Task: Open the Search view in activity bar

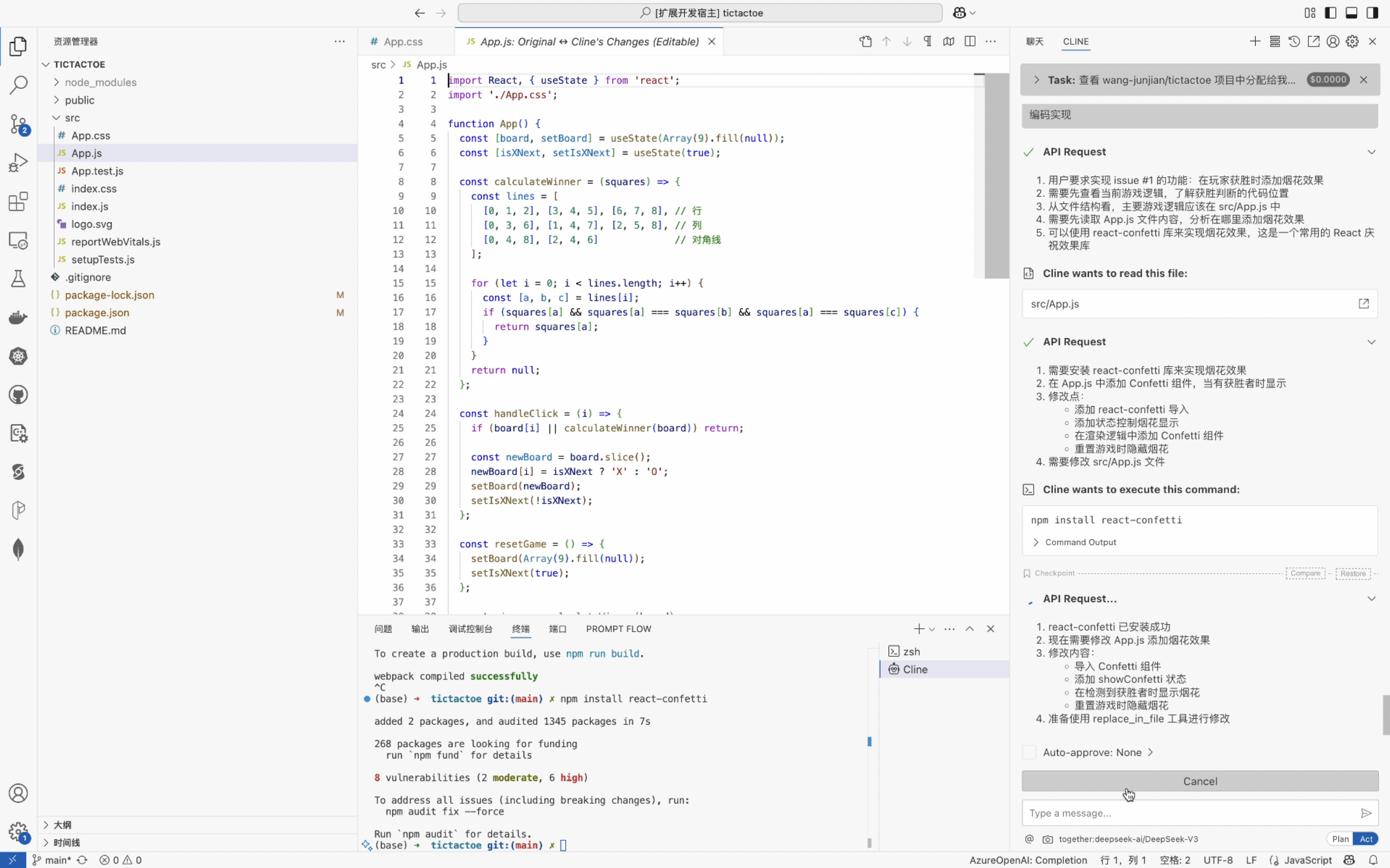Action: 18,85
